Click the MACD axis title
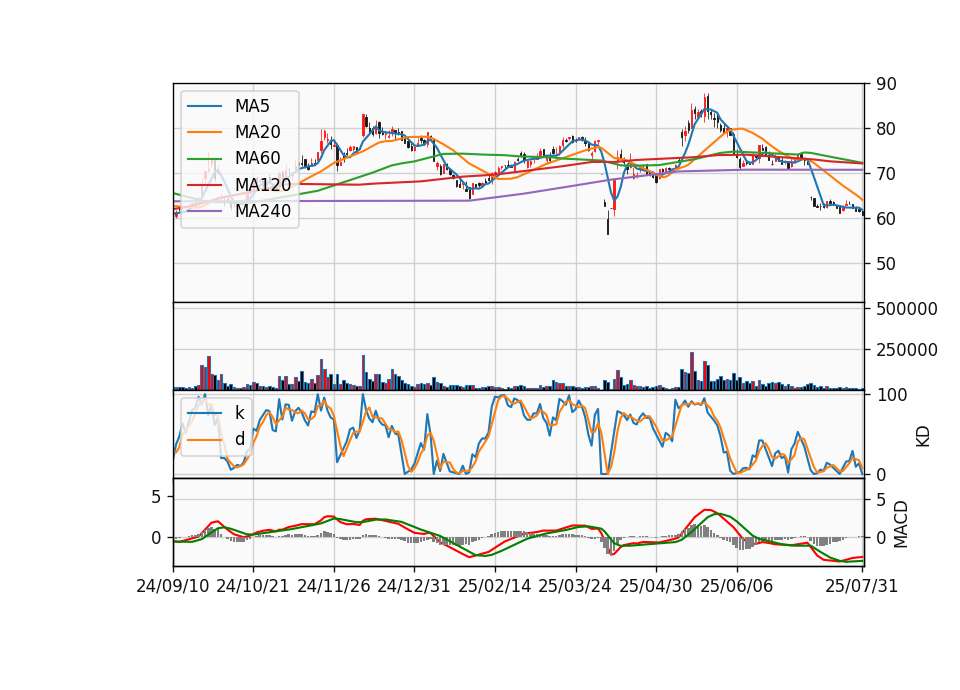Screen dimensions: 960x690 point(901,524)
